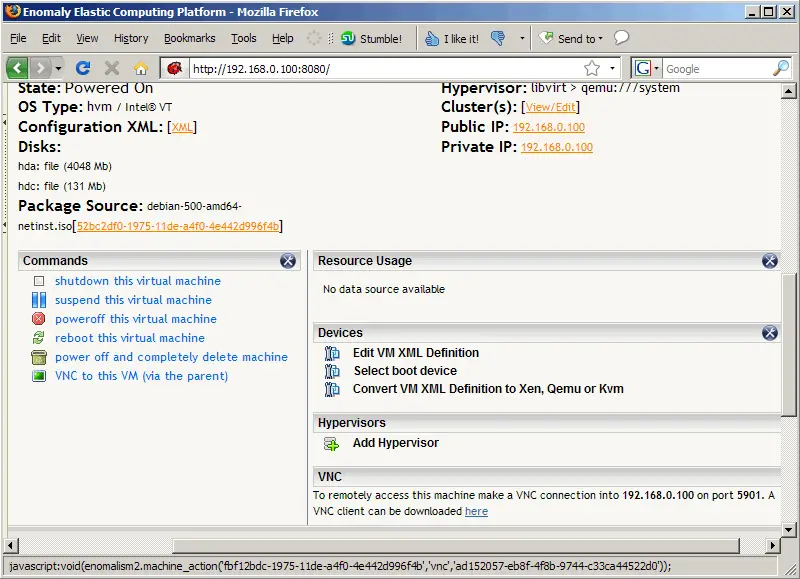
Task: Open the Tools menu
Action: (243, 39)
